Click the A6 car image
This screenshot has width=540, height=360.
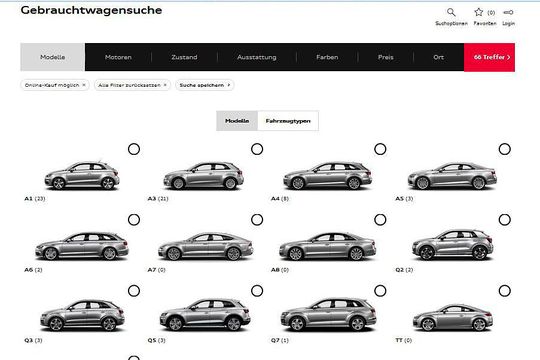pos(82,246)
